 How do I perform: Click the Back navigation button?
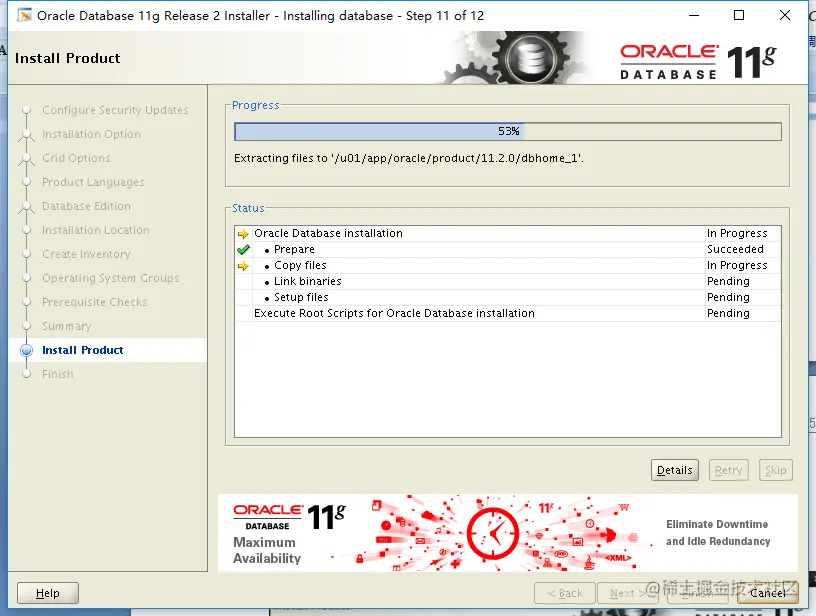(x=565, y=593)
